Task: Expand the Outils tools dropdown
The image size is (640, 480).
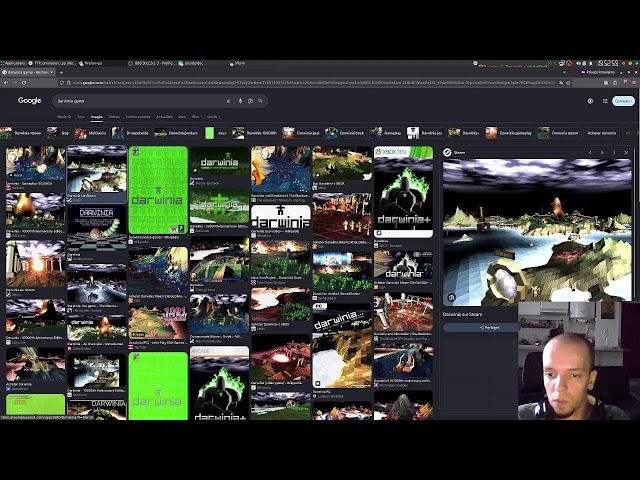Action: pos(213,117)
